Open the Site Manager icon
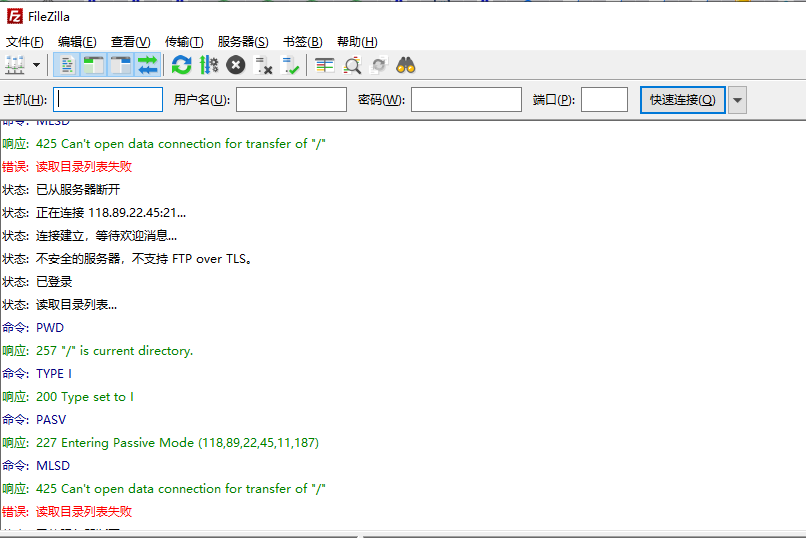This screenshot has height=538, width=806. click(x=15, y=65)
